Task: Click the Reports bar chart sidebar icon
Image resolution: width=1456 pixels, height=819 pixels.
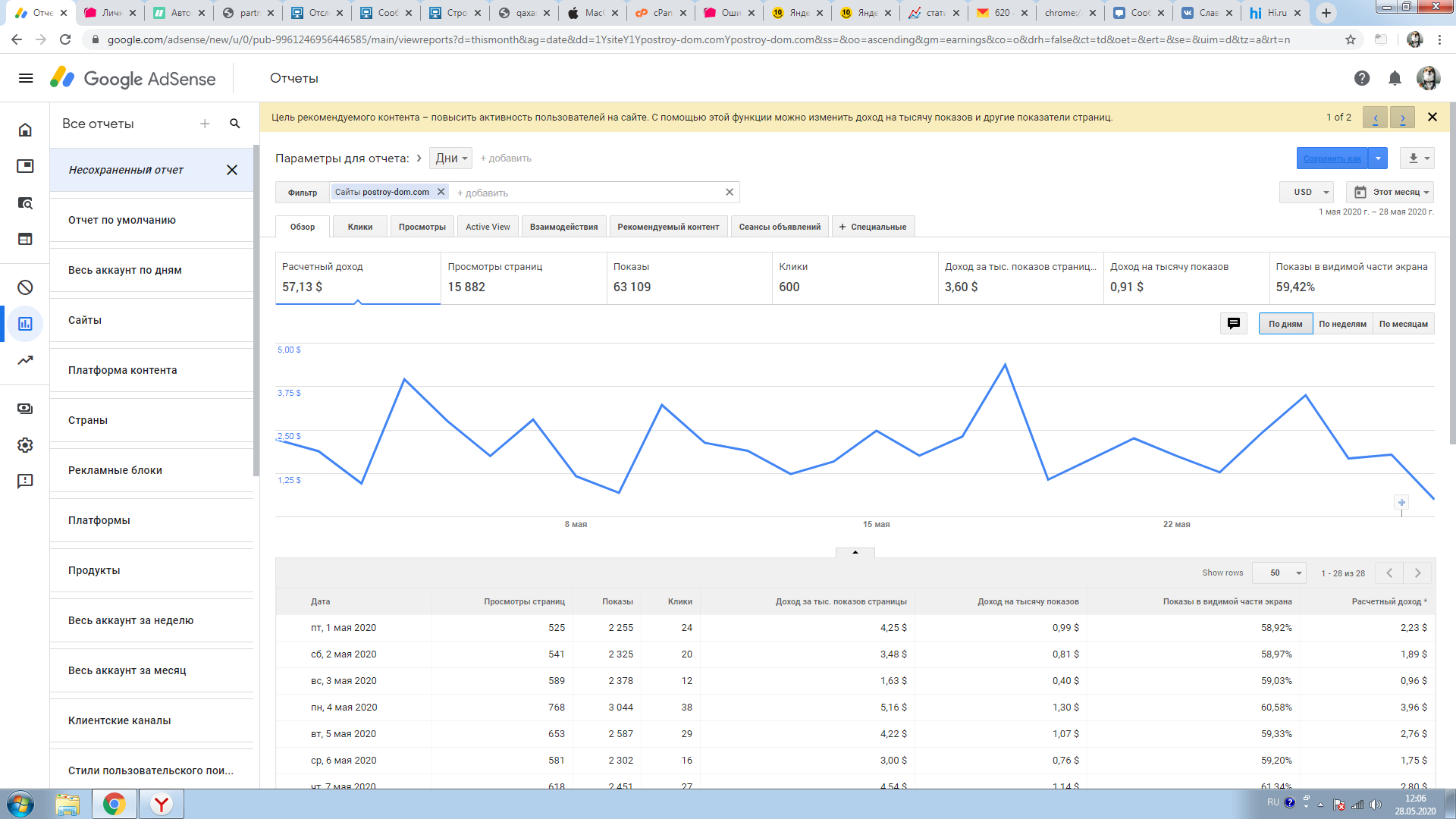Action: [25, 324]
